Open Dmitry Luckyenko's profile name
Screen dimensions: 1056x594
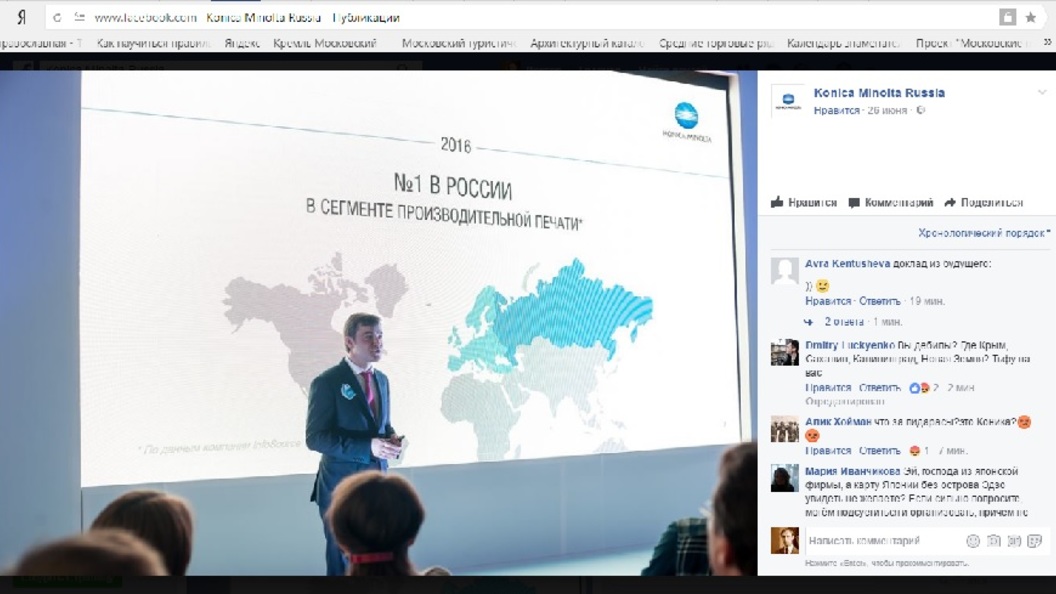pos(850,345)
